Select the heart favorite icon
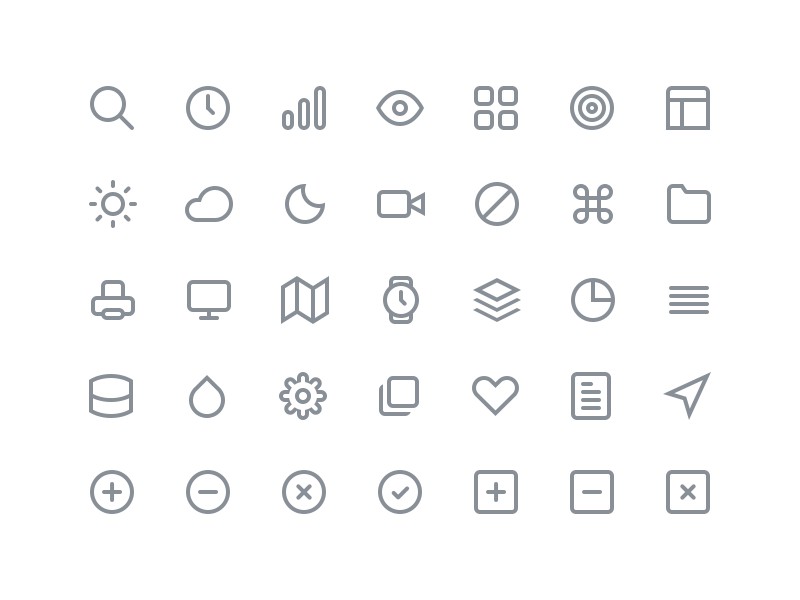Viewport: 800px width, 600px height. tap(495, 396)
